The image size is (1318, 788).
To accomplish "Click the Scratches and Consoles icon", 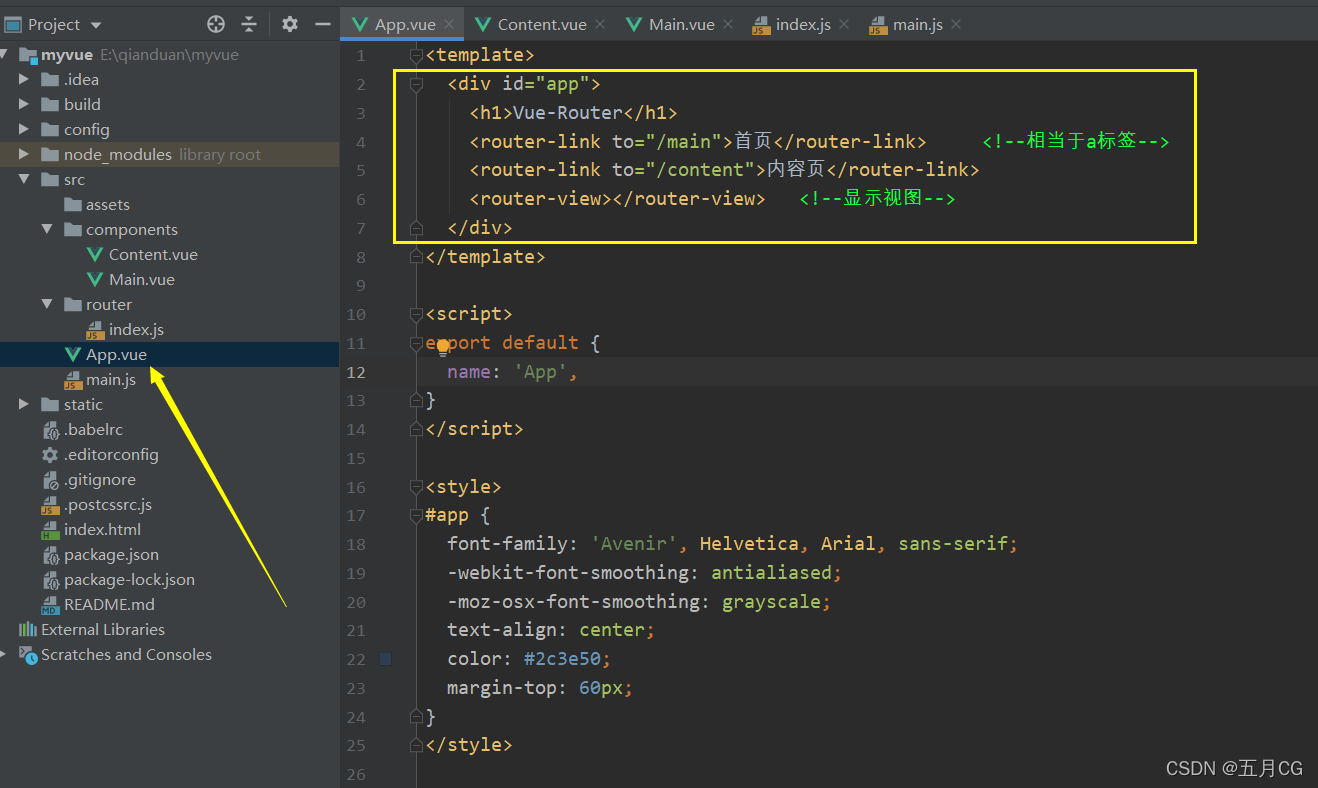I will [28, 655].
